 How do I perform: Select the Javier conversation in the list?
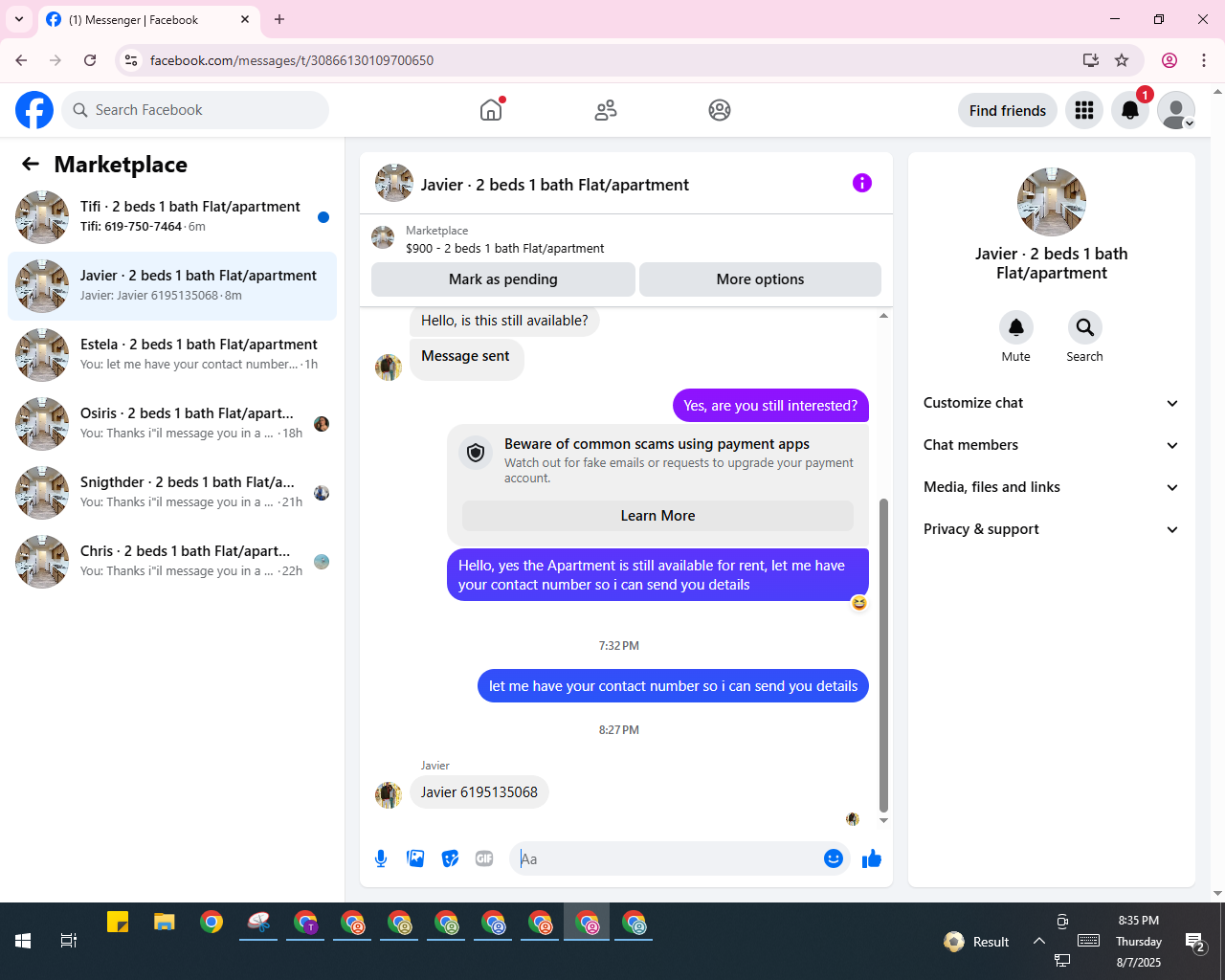click(172, 286)
